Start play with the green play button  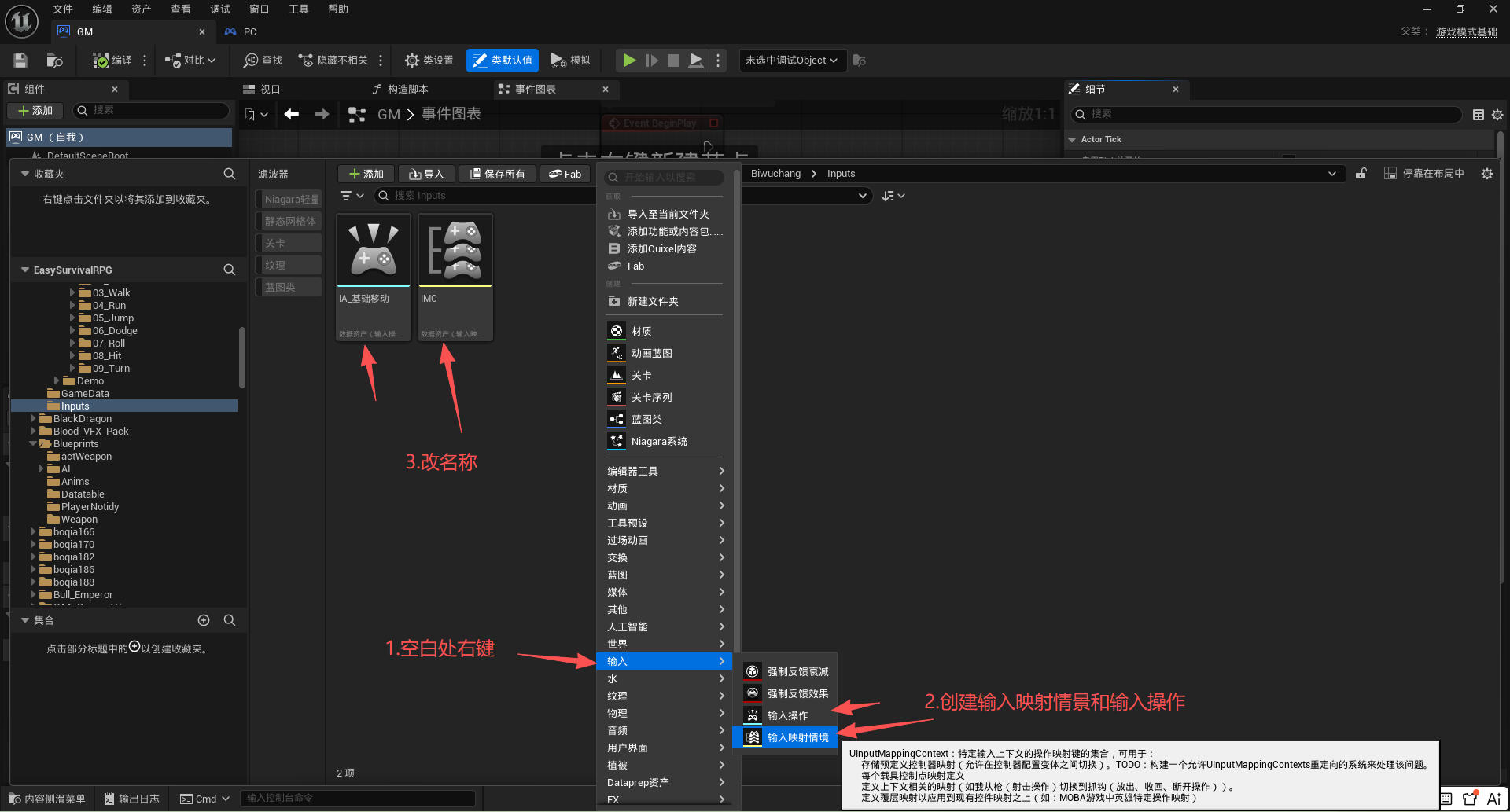[629, 61]
